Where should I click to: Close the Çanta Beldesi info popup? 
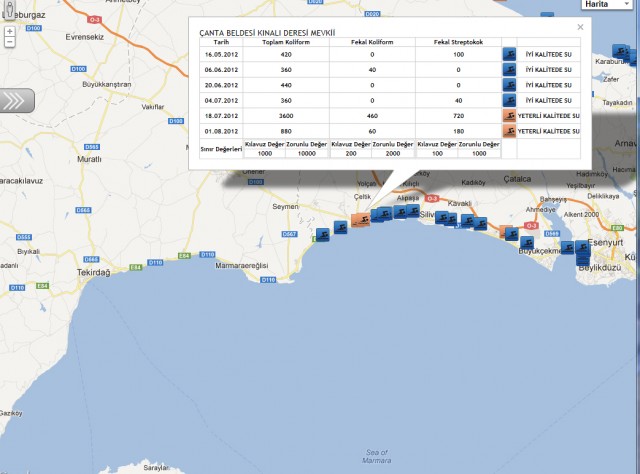(x=581, y=27)
